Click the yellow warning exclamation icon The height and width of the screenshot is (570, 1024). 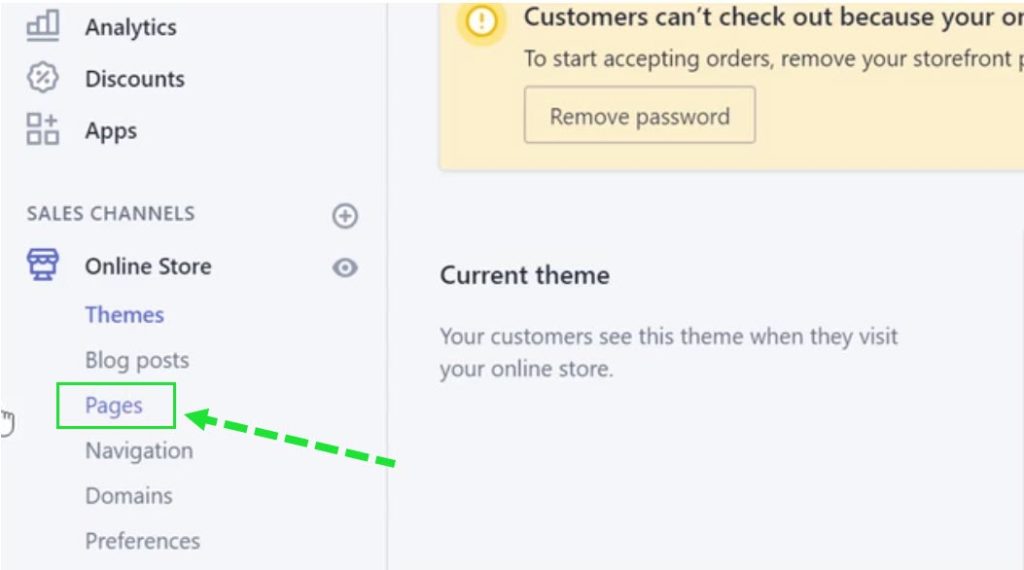pyautogui.click(x=482, y=22)
